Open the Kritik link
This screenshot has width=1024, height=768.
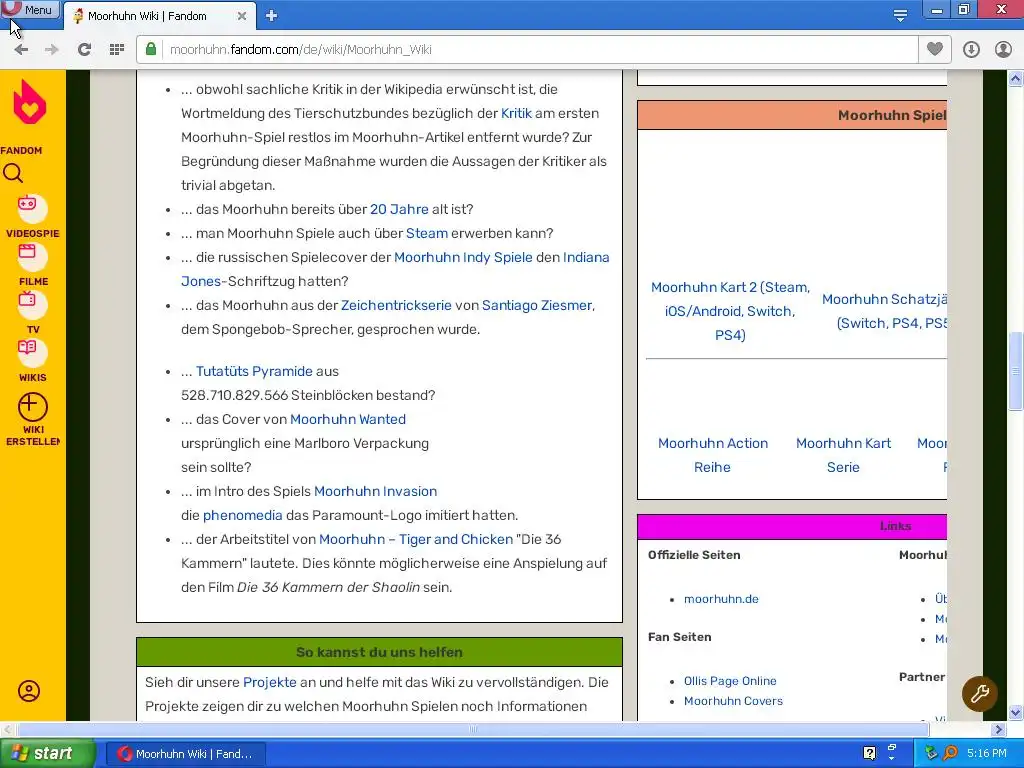tap(516, 113)
